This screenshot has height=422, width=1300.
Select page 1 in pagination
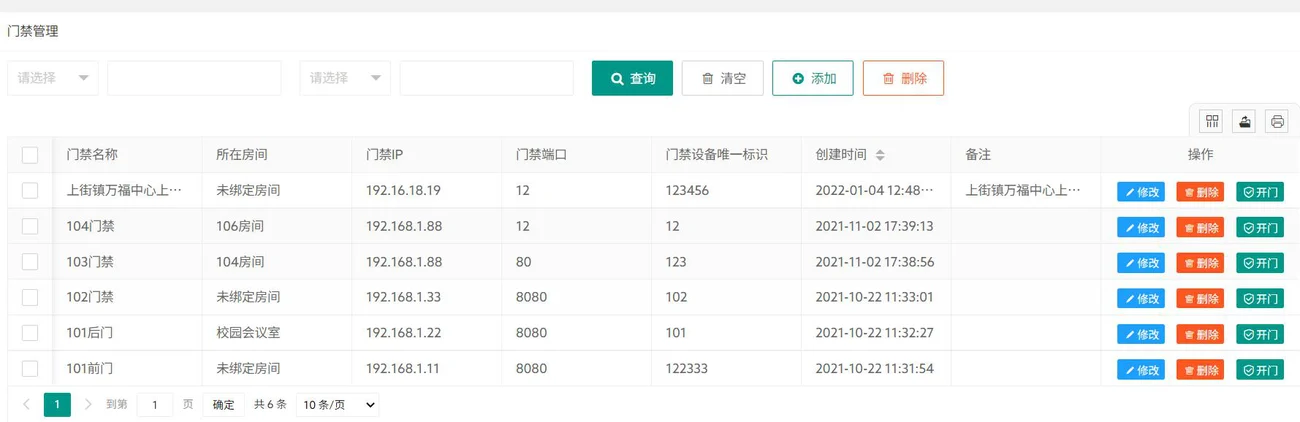point(57,404)
